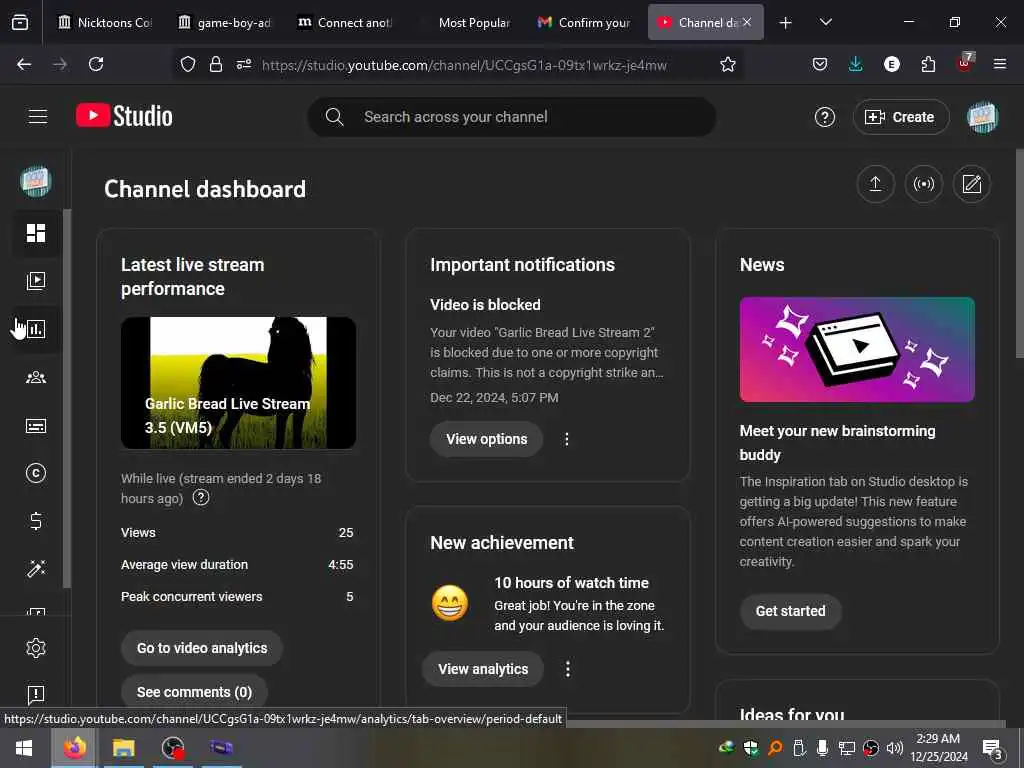This screenshot has width=1024, height=768.
Task: Open the Customization magic wand sidebar icon
Action: (36, 569)
